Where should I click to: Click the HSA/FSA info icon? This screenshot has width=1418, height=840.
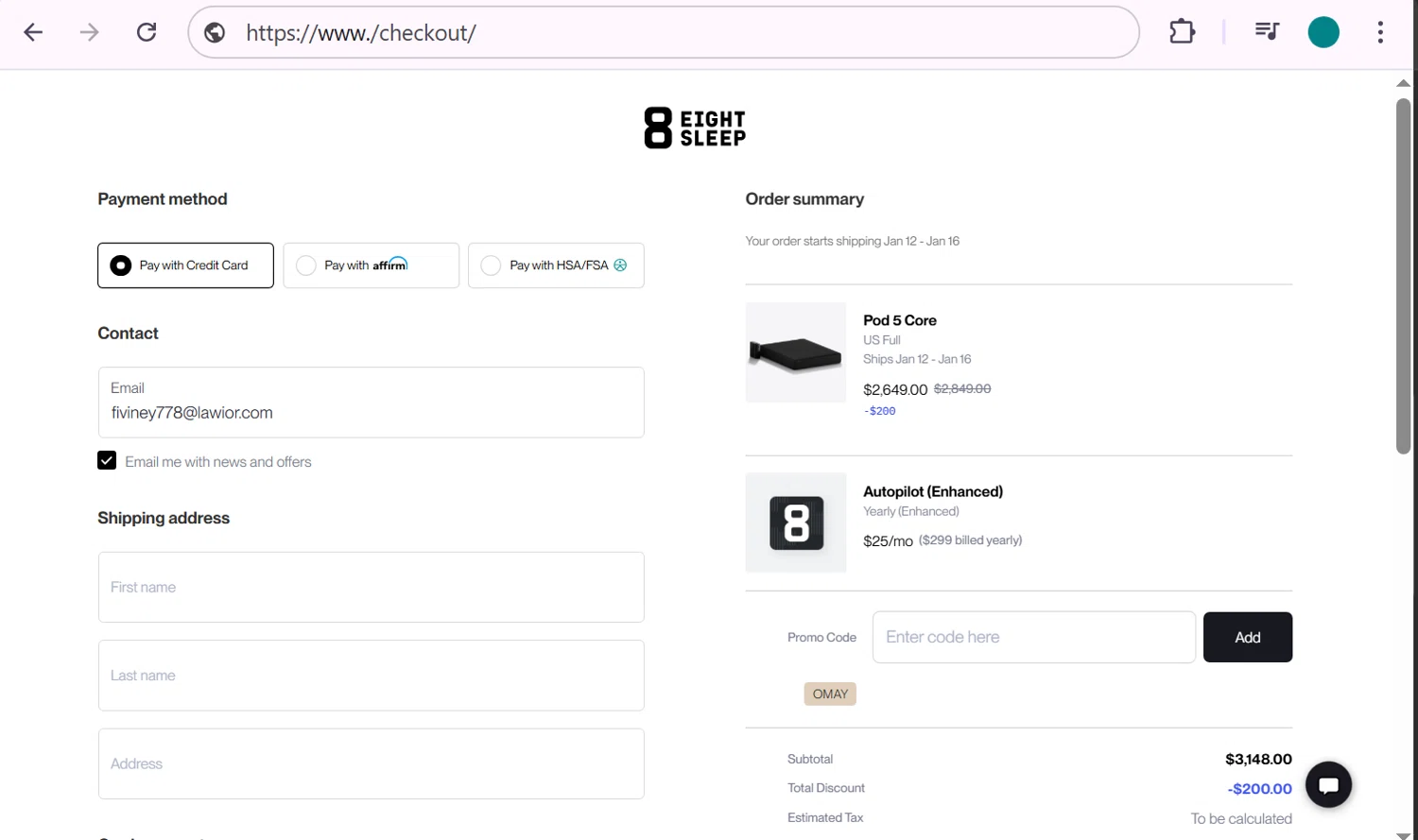click(x=620, y=266)
